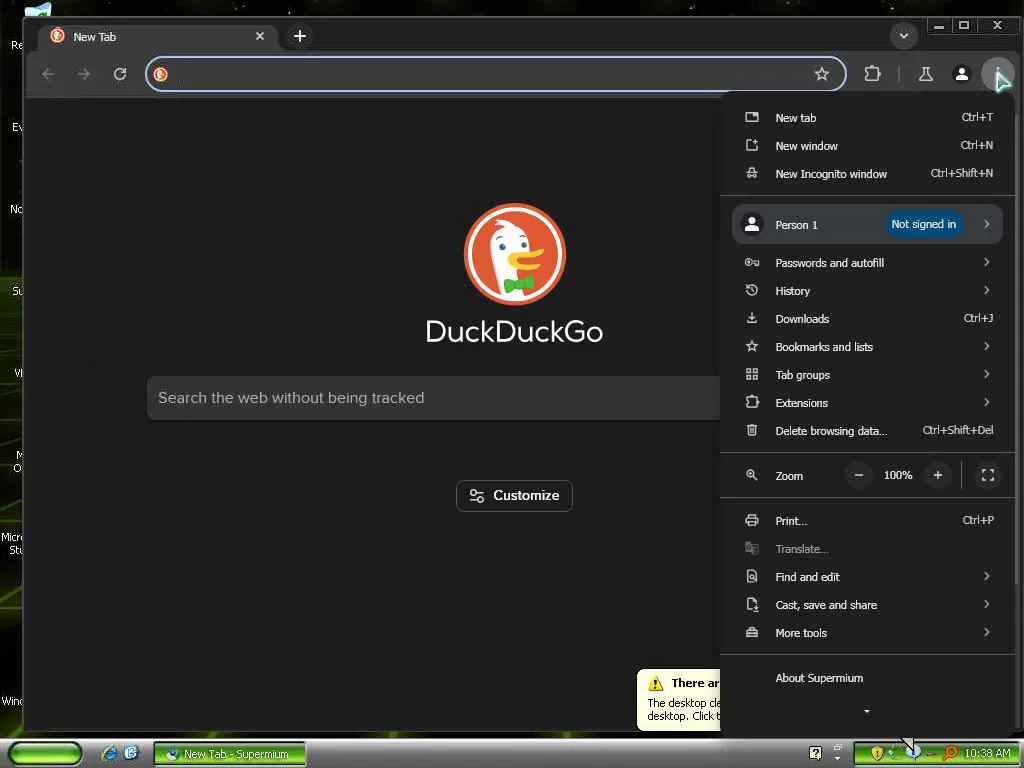Click the New Tab - Supermium taskbar button
This screenshot has height=768, width=1024.
click(x=230, y=754)
